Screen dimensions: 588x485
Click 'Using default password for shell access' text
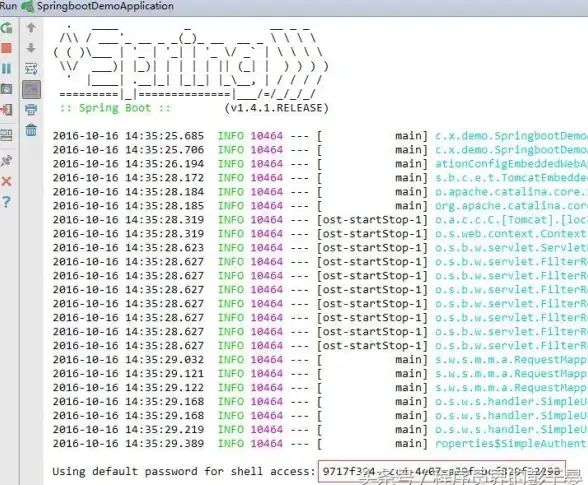pos(183,471)
